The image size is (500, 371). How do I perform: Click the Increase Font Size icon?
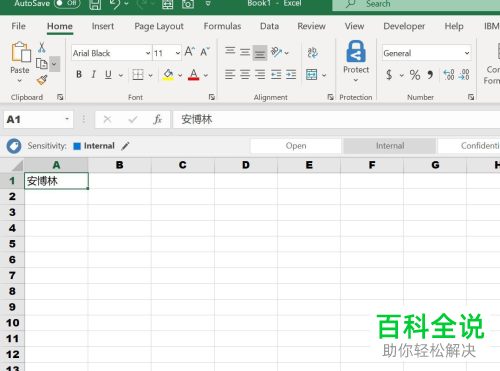[190, 52]
